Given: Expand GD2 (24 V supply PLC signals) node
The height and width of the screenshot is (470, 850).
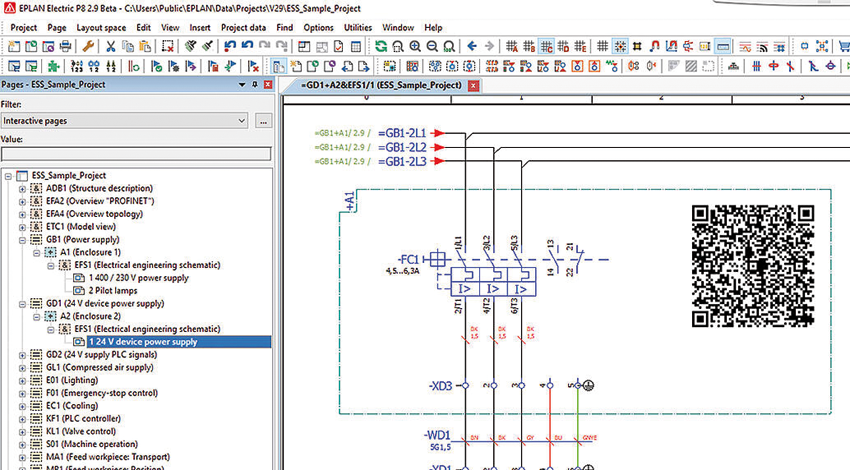Looking at the screenshot, I should 22,356.
